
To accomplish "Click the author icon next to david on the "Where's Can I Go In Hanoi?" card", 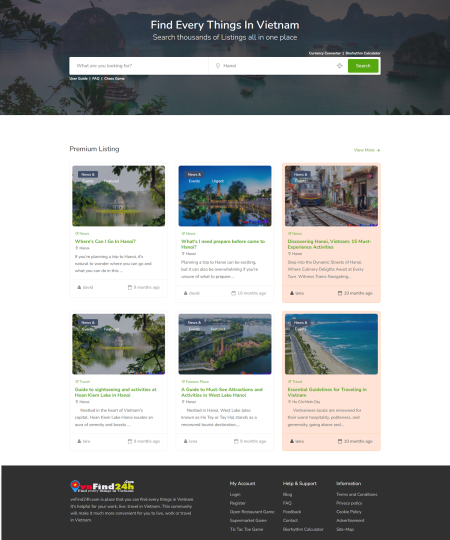I will pos(79,287).
